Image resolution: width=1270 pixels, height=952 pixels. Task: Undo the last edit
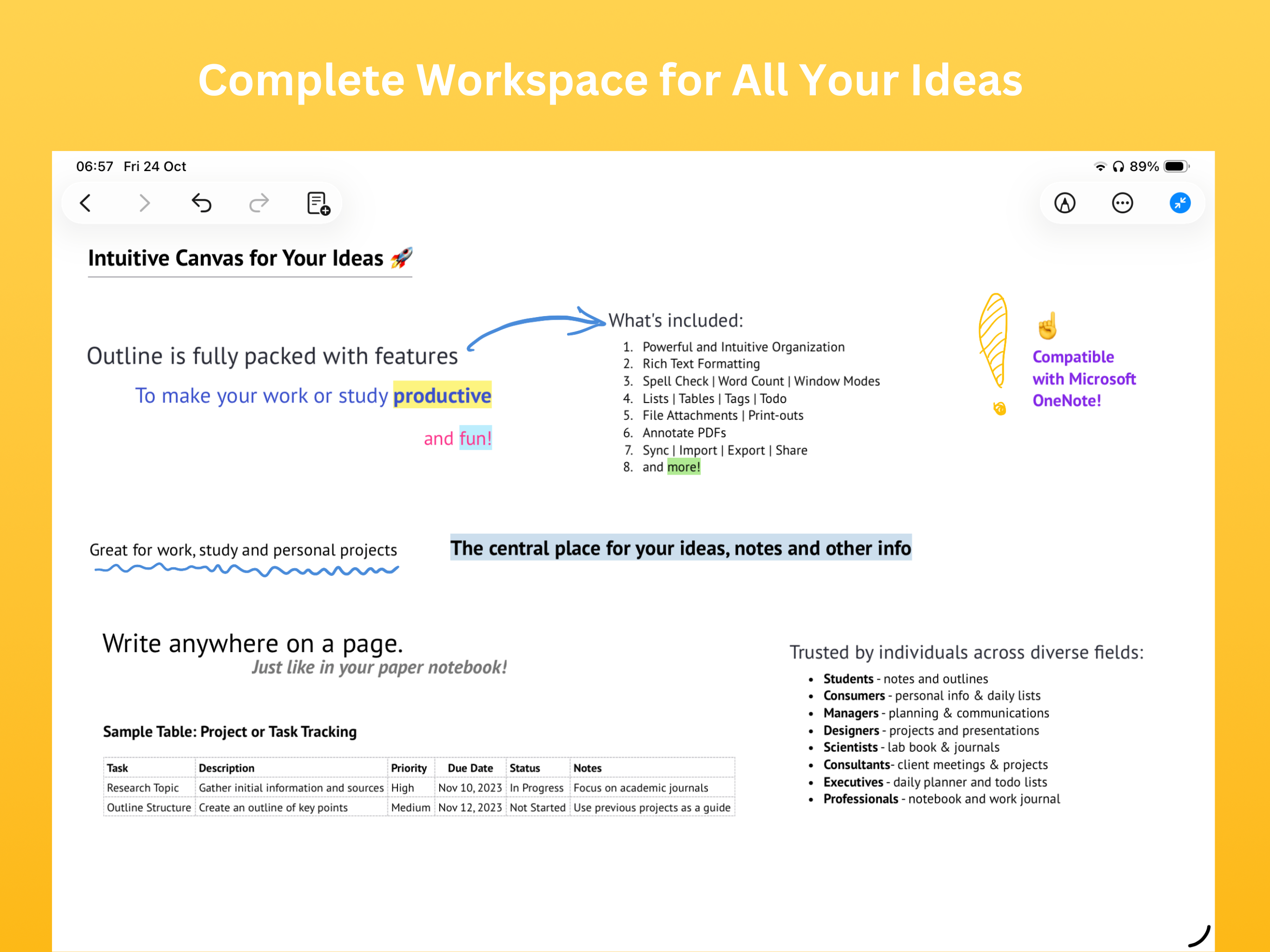pos(202,203)
